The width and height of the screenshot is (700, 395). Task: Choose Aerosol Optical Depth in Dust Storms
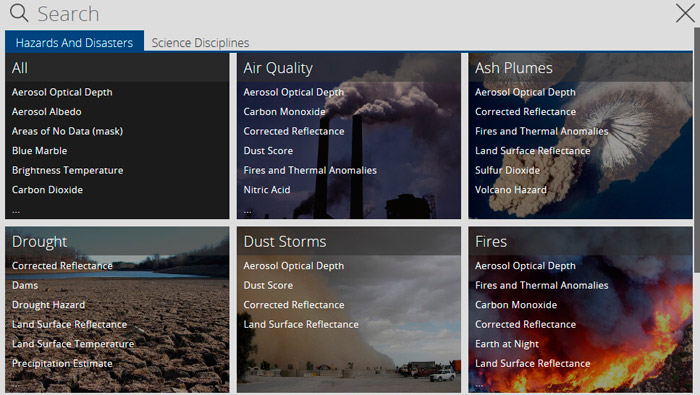[294, 266]
